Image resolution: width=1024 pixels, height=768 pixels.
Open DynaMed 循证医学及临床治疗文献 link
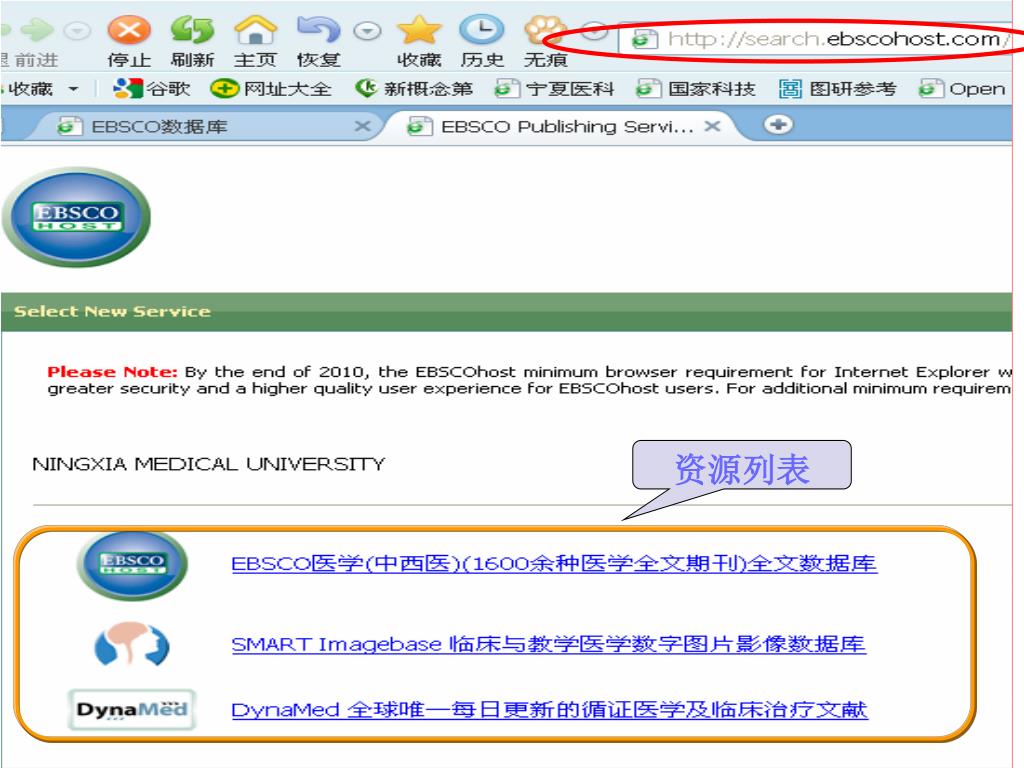click(549, 709)
